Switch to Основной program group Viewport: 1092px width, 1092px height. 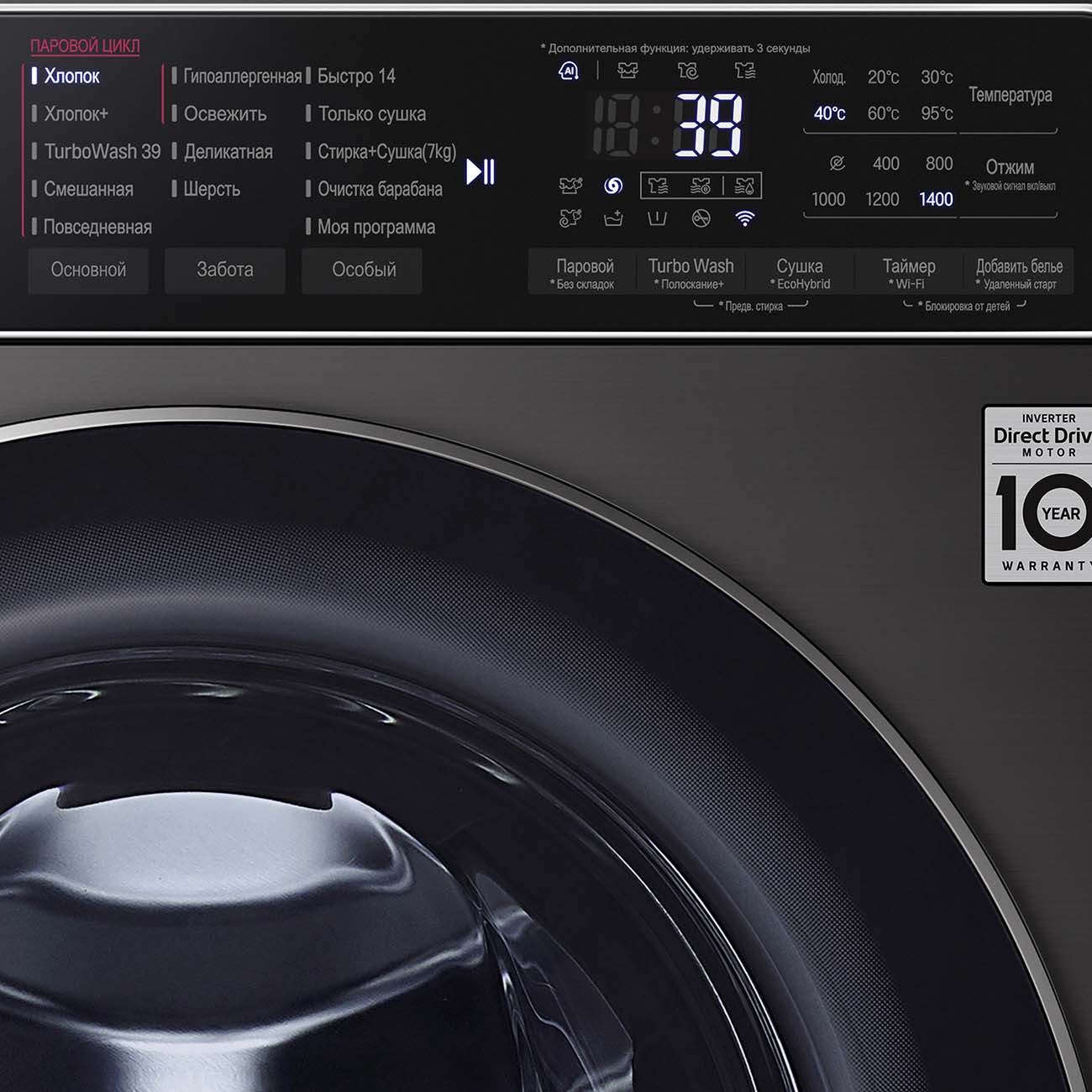[88, 270]
